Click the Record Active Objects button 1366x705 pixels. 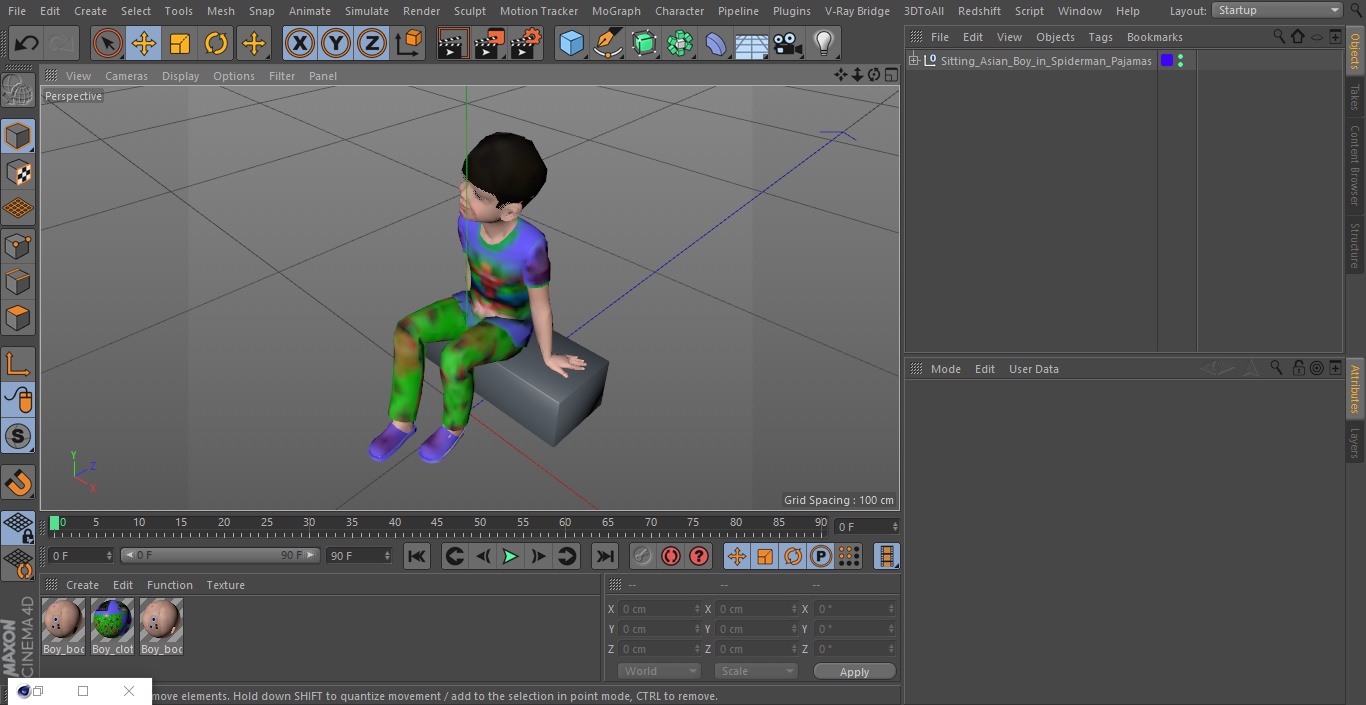coord(643,556)
